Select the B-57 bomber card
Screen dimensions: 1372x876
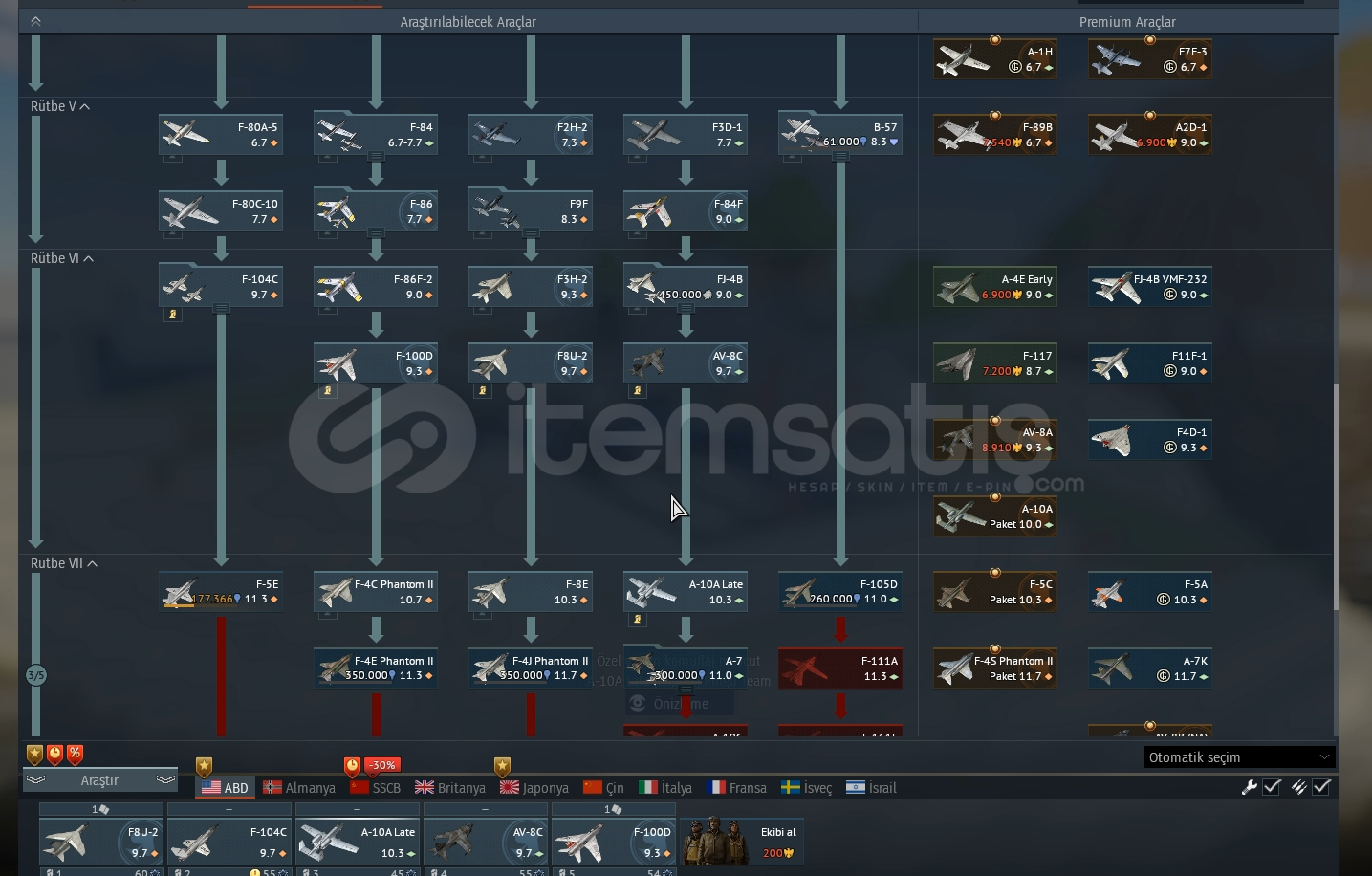pyautogui.click(x=840, y=135)
